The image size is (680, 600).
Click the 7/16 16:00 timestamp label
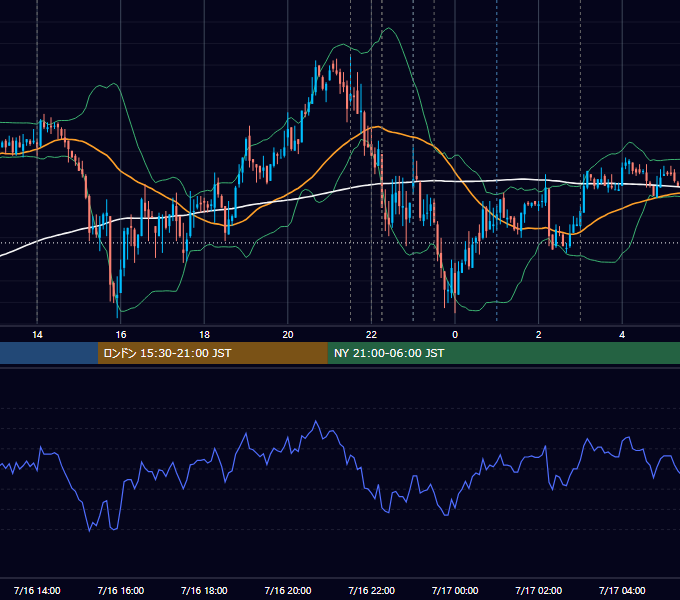[x=121, y=590]
